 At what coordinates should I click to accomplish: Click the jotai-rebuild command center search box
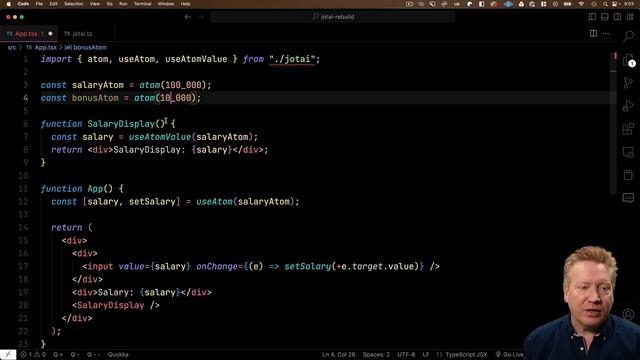pyautogui.click(x=332, y=17)
